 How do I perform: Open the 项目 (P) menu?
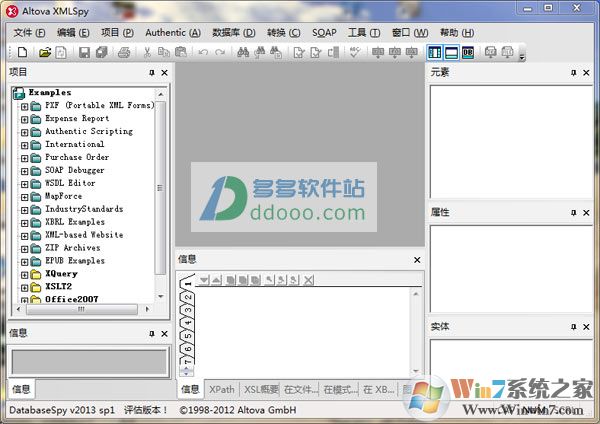click(x=117, y=33)
